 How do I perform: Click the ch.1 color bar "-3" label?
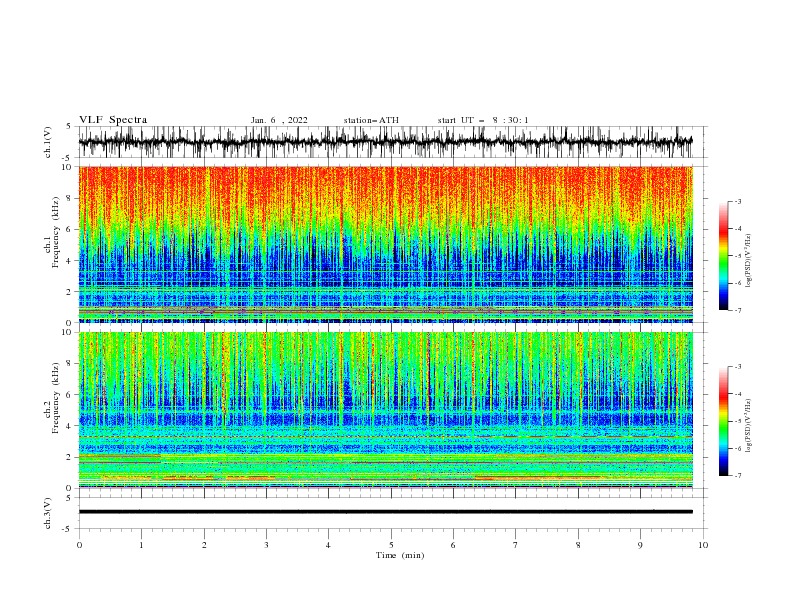point(738,201)
